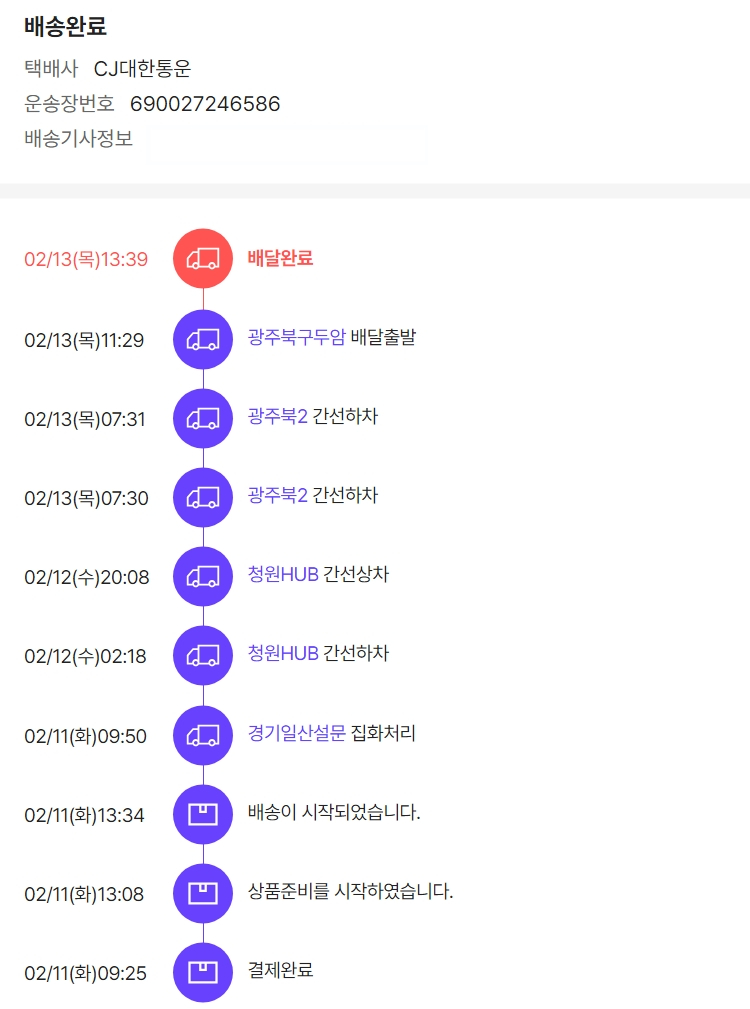Click the box icon next to 결제완료
This screenshot has width=750, height=1009.
(203, 972)
